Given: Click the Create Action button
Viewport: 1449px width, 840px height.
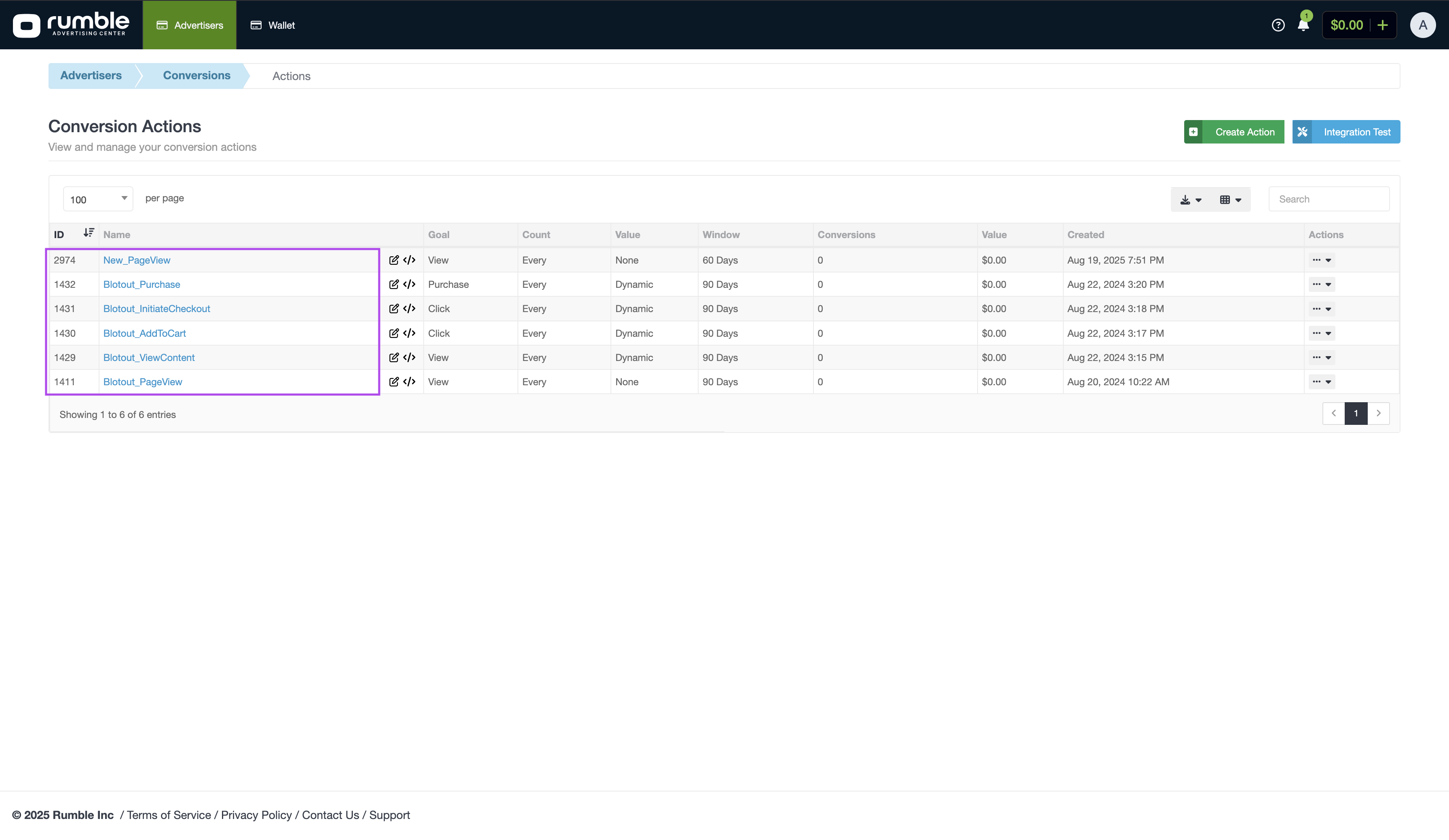Looking at the screenshot, I should point(1234,132).
